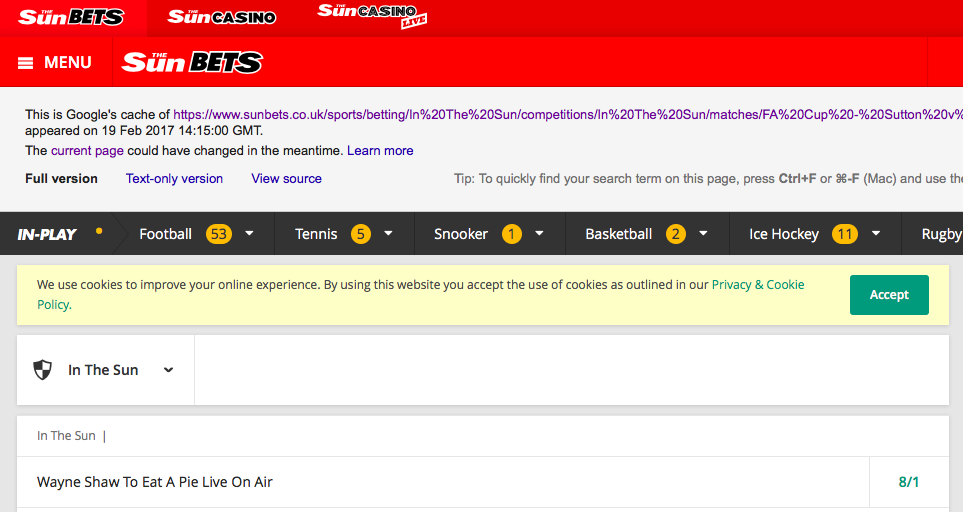This screenshot has height=512, width=963.
Task: Accept the cookie notice
Action: (x=888, y=295)
